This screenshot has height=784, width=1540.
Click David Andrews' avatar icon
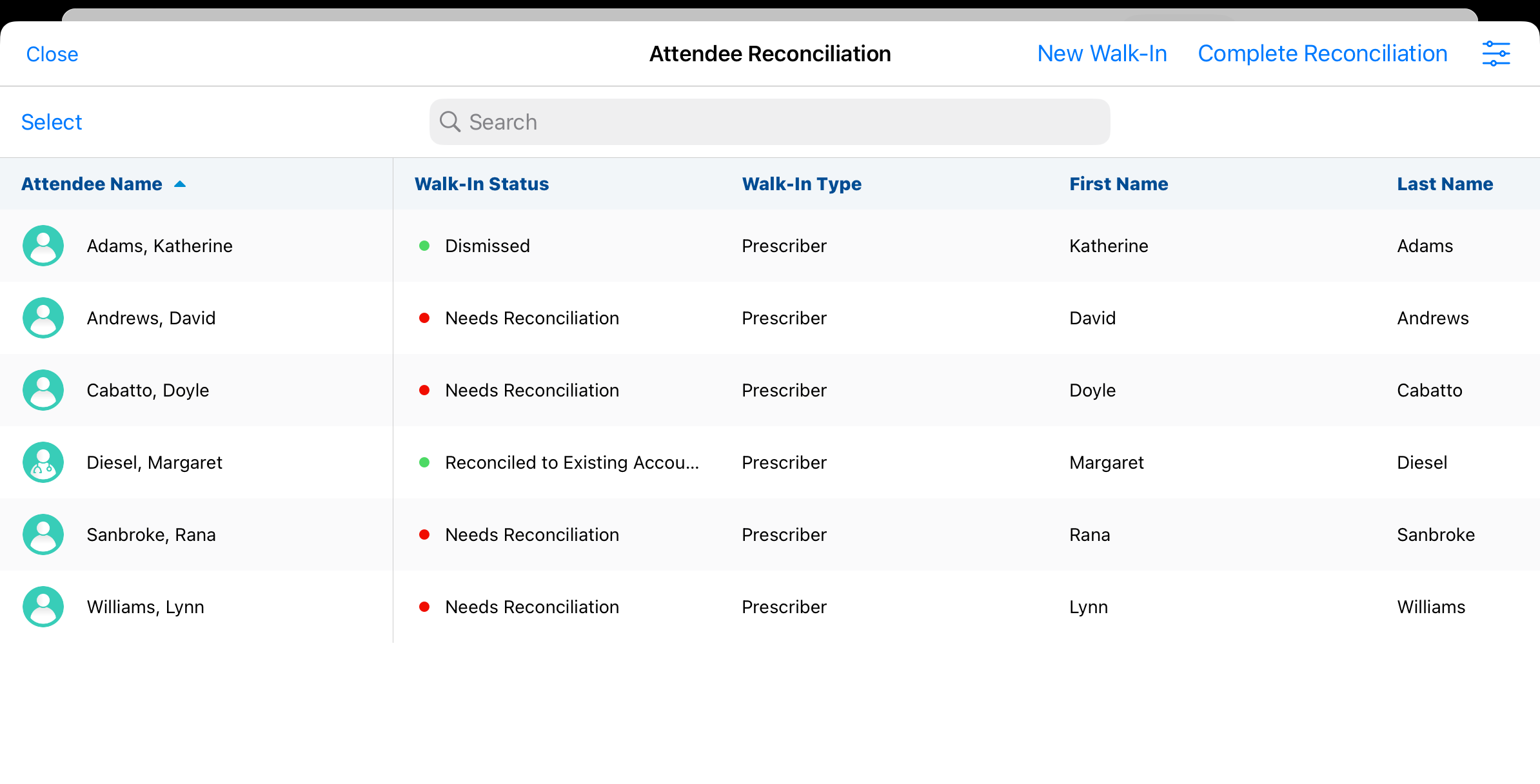pos(43,318)
